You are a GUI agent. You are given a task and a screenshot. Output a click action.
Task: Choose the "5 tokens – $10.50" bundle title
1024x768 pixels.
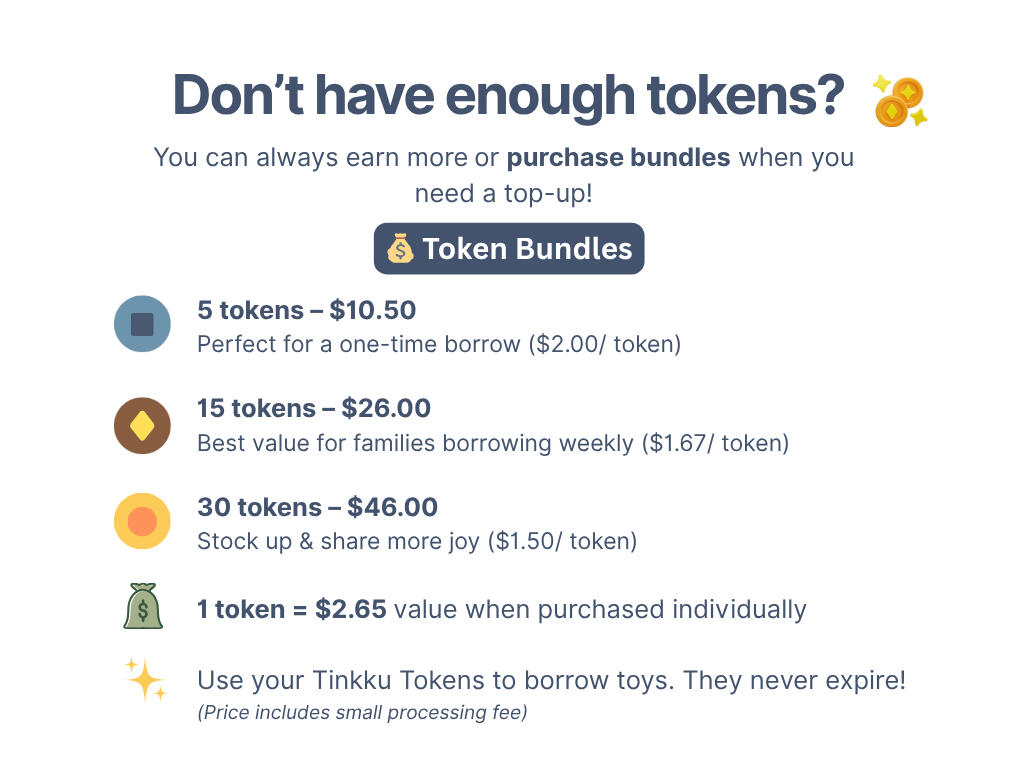[306, 310]
